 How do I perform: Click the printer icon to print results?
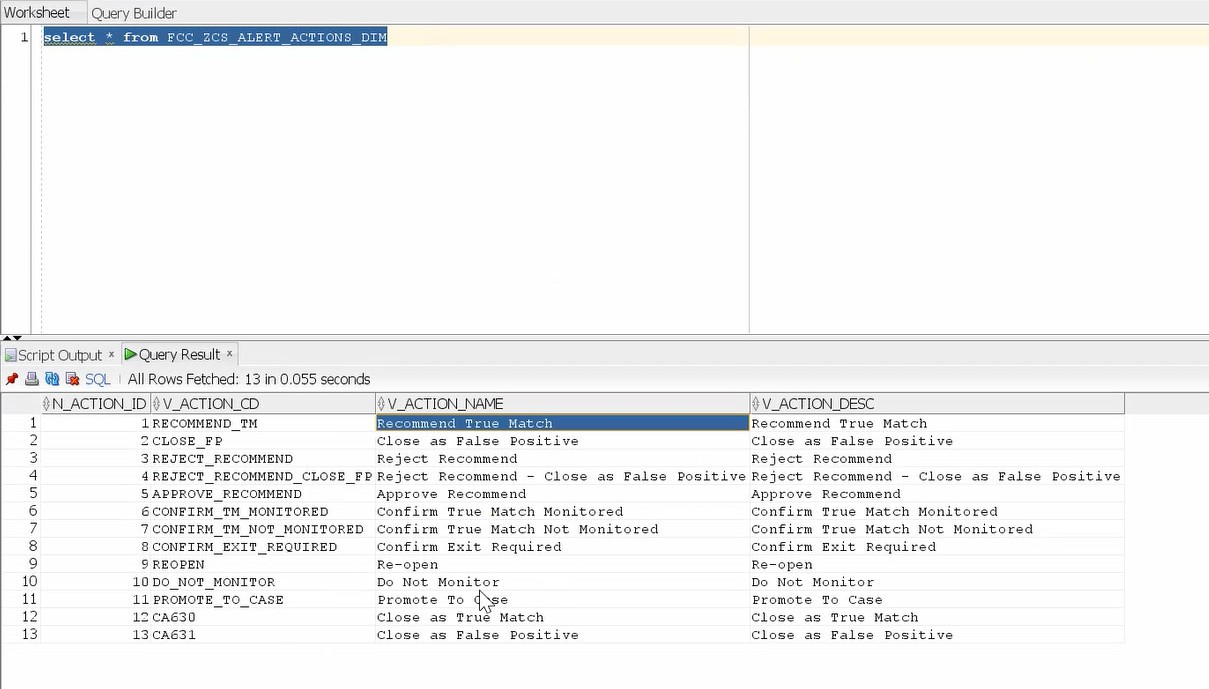tap(30, 379)
